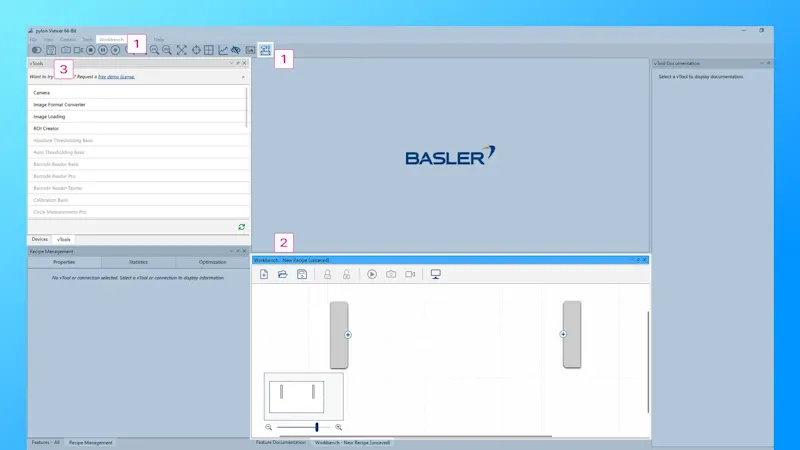Click the record button in the main toolbar

pyautogui.click(x=115, y=50)
